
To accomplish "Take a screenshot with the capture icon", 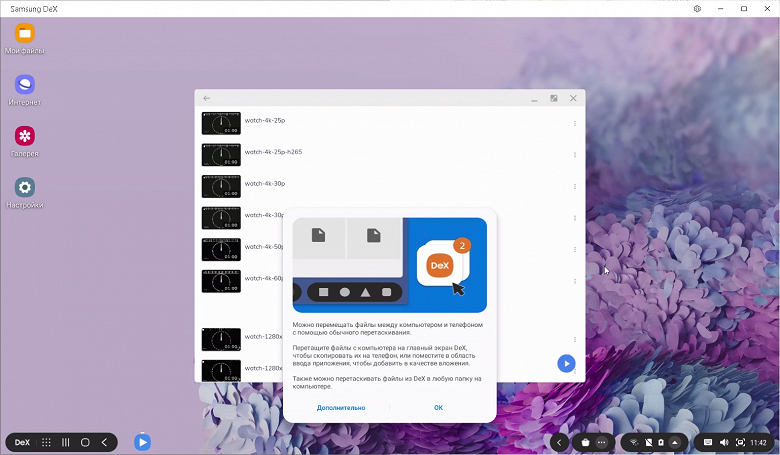I will (x=740, y=442).
